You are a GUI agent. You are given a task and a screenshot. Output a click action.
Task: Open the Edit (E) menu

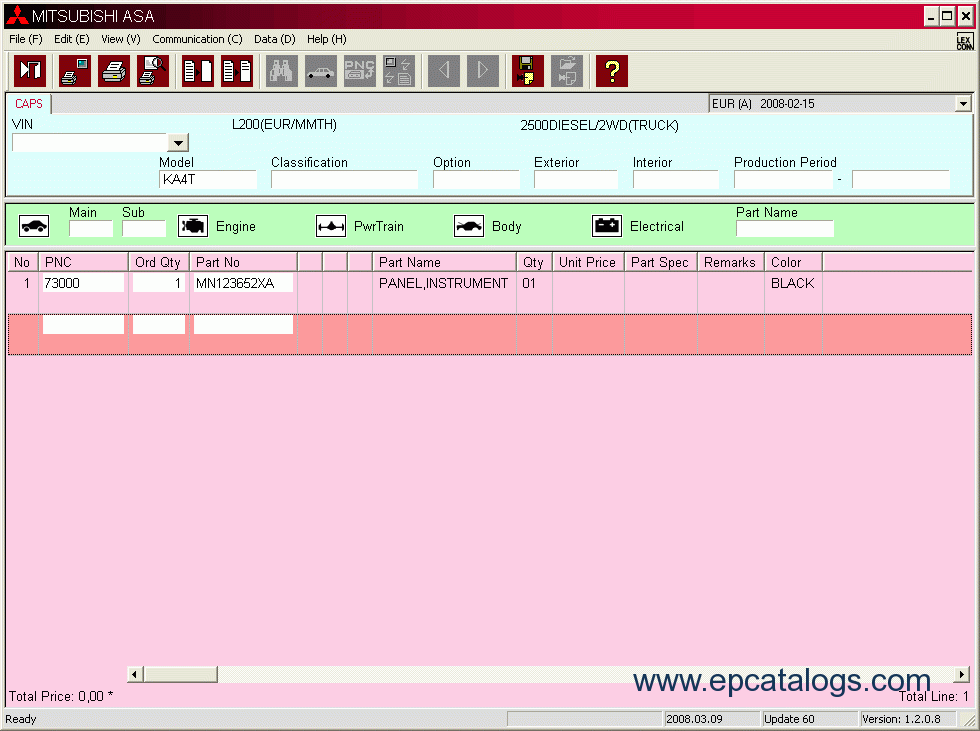(71, 39)
